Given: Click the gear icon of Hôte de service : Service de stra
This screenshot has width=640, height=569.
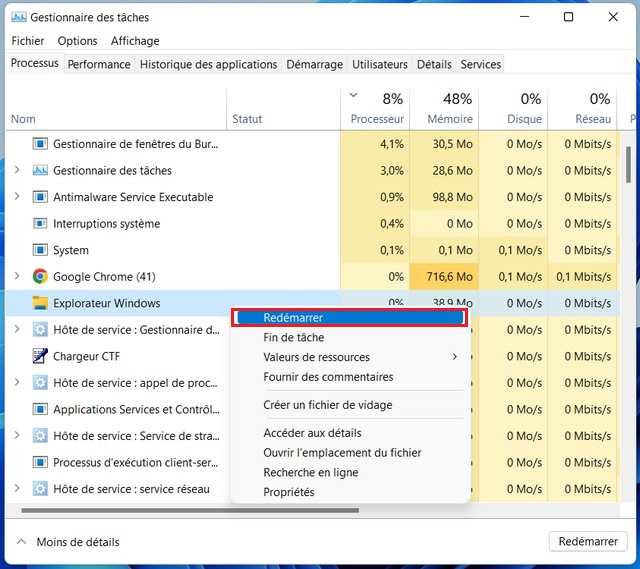Looking at the screenshot, I should (40, 436).
